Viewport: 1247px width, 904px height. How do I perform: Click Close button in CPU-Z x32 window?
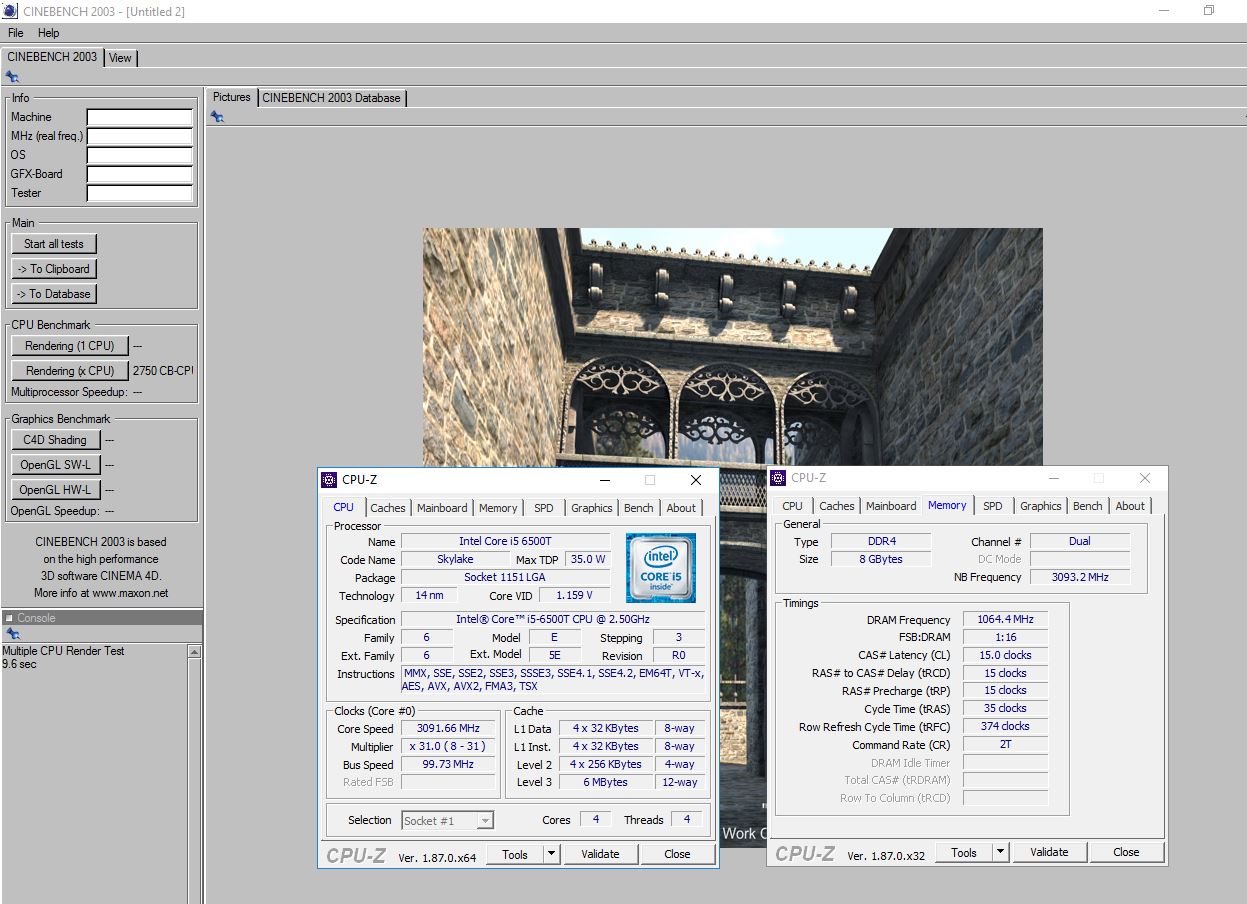pyautogui.click(x=1126, y=852)
